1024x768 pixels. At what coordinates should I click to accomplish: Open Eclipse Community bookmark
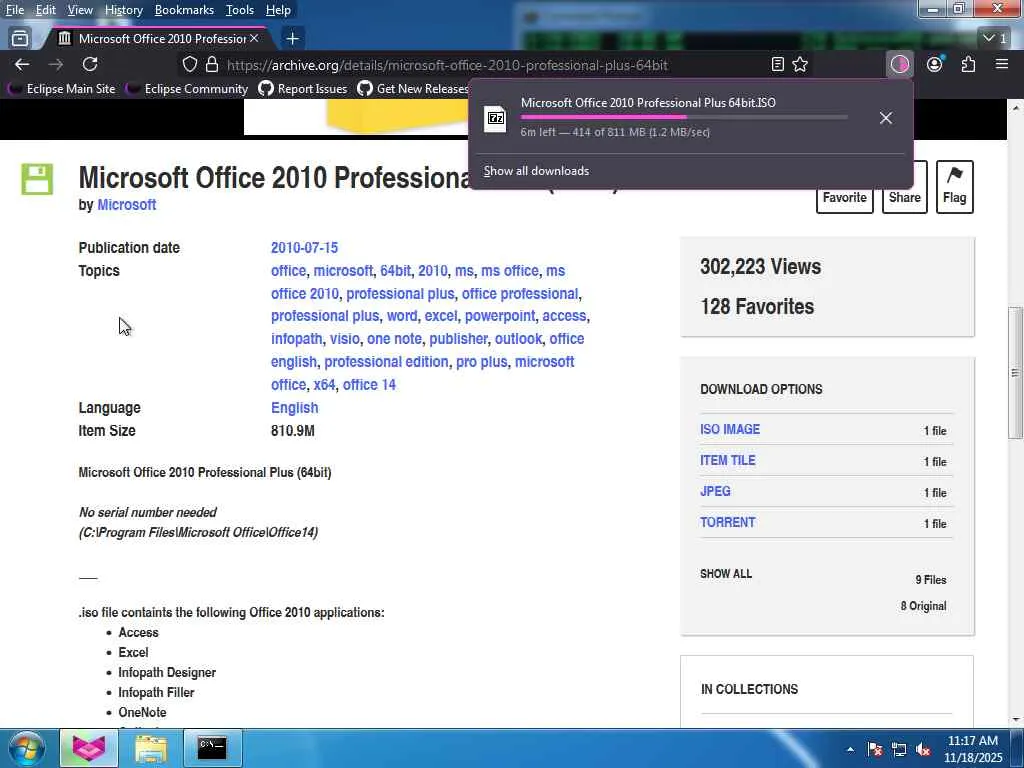click(x=187, y=88)
